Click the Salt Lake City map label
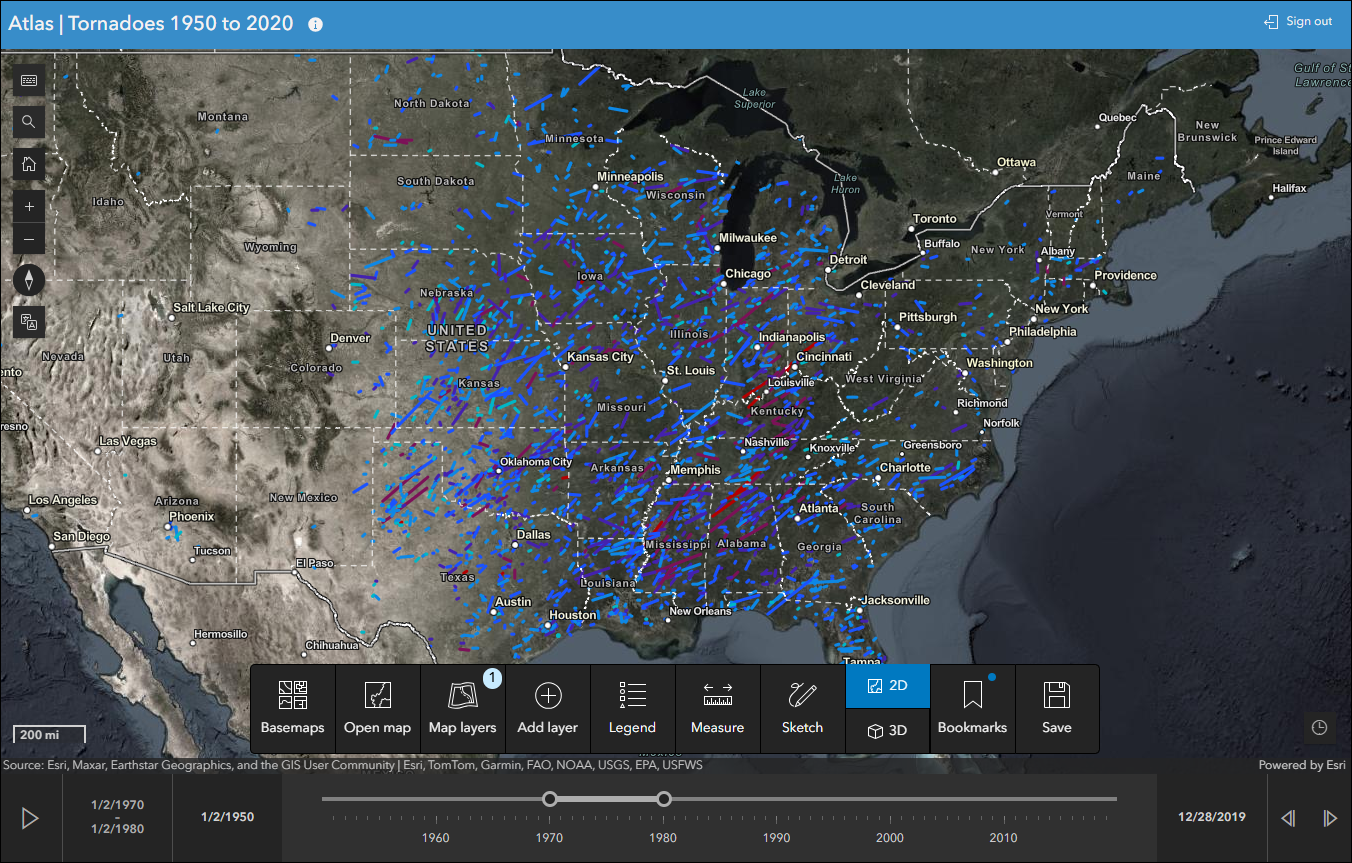Image resolution: width=1352 pixels, height=863 pixels. click(211, 308)
